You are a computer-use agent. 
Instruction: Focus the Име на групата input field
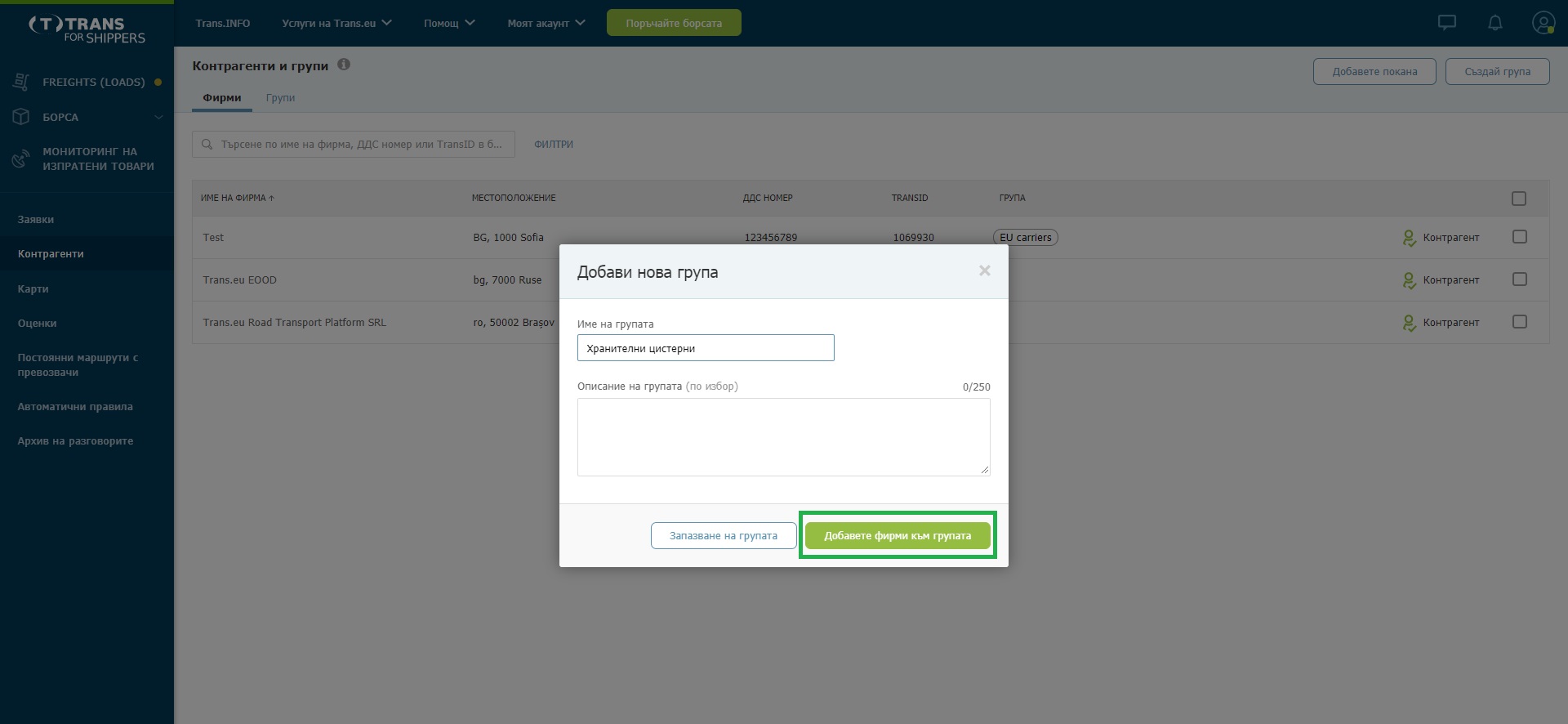[706, 348]
